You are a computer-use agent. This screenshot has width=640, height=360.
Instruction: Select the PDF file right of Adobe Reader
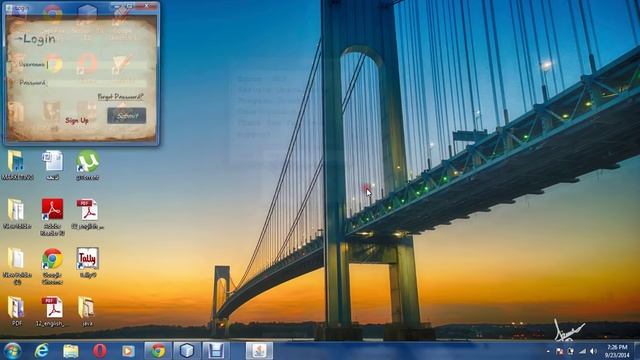pyautogui.click(x=87, y=214)
